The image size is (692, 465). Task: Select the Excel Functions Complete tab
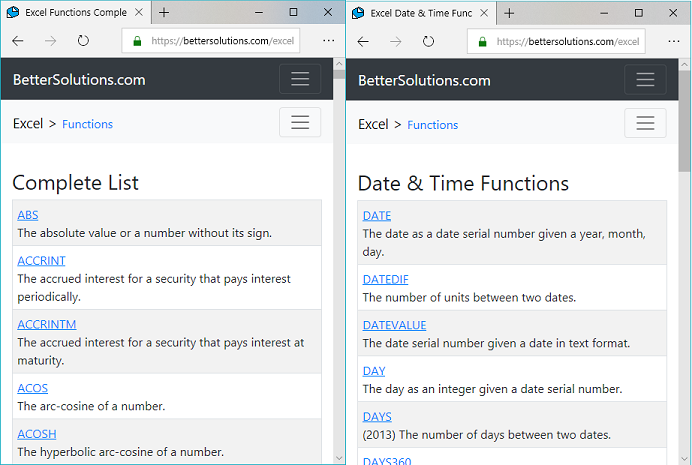[75, 12]
